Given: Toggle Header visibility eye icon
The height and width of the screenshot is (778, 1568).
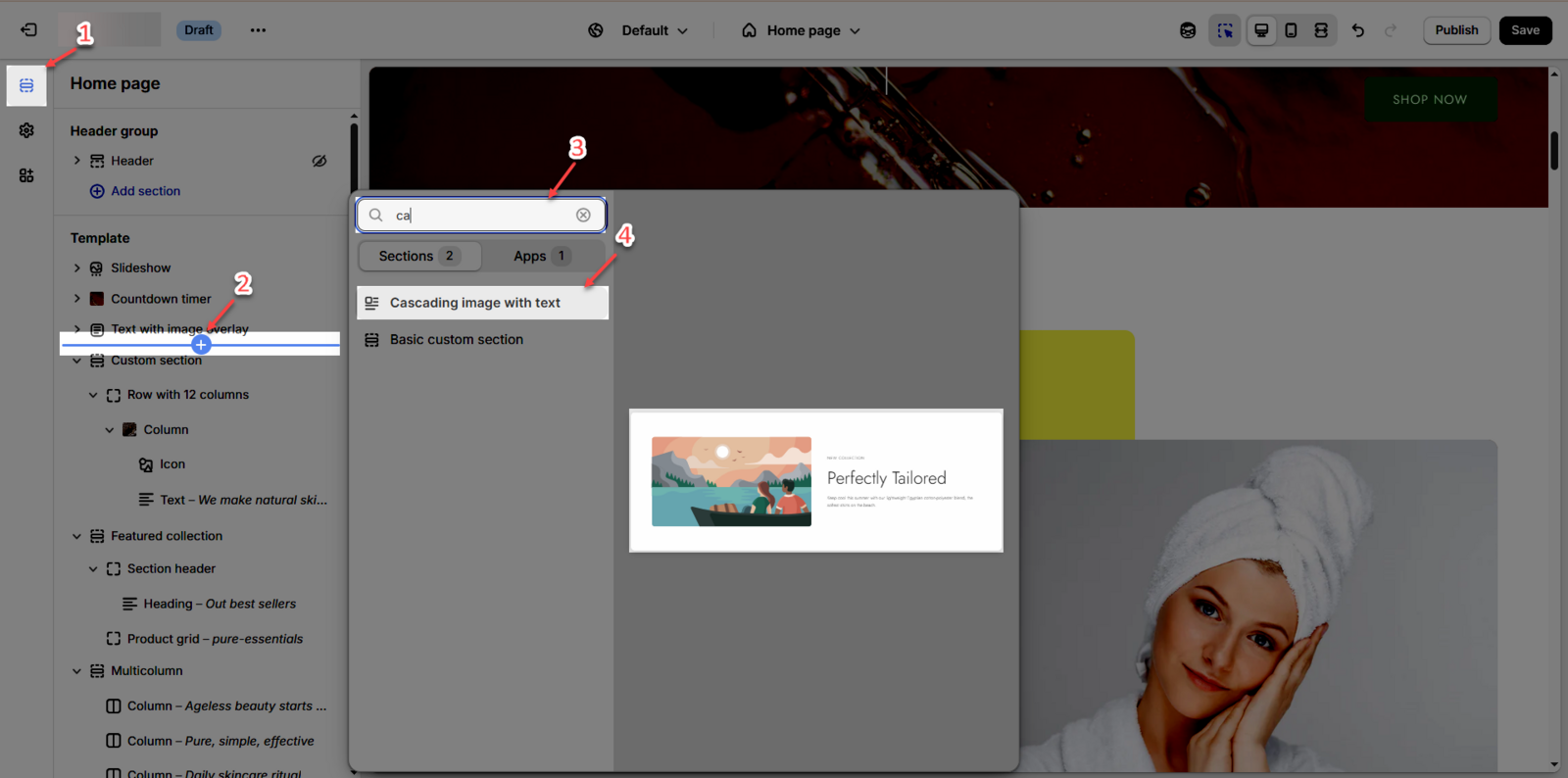Looking at the screenshot, I should [319, 161].
